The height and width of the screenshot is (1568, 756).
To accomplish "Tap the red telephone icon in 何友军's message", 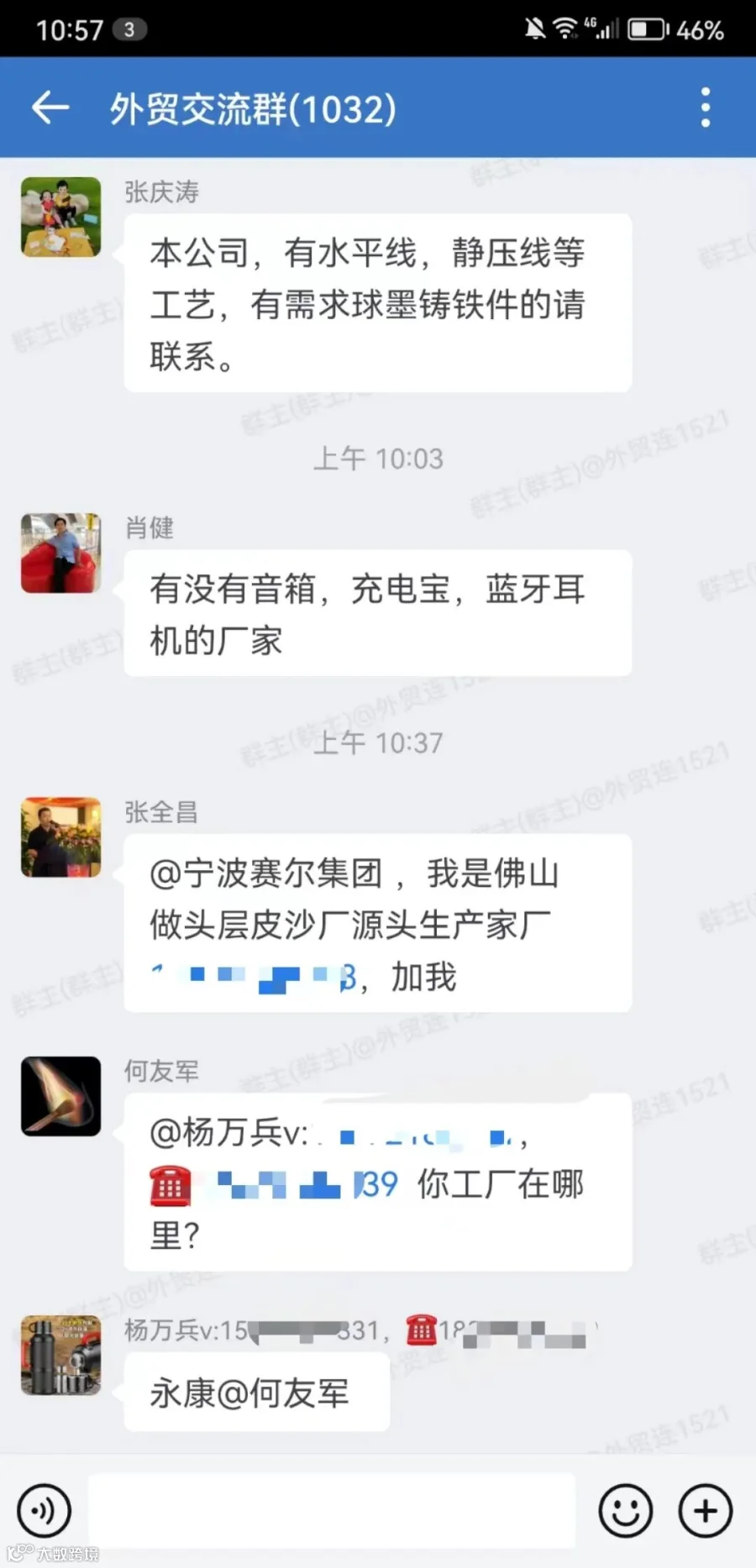I will 171,1185.
